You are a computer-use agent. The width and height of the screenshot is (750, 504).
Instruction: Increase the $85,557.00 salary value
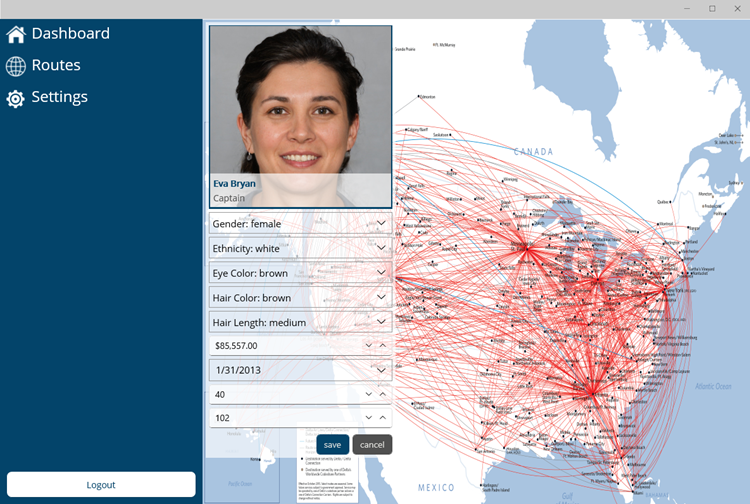pyautogui.click(x=383, y=345)
